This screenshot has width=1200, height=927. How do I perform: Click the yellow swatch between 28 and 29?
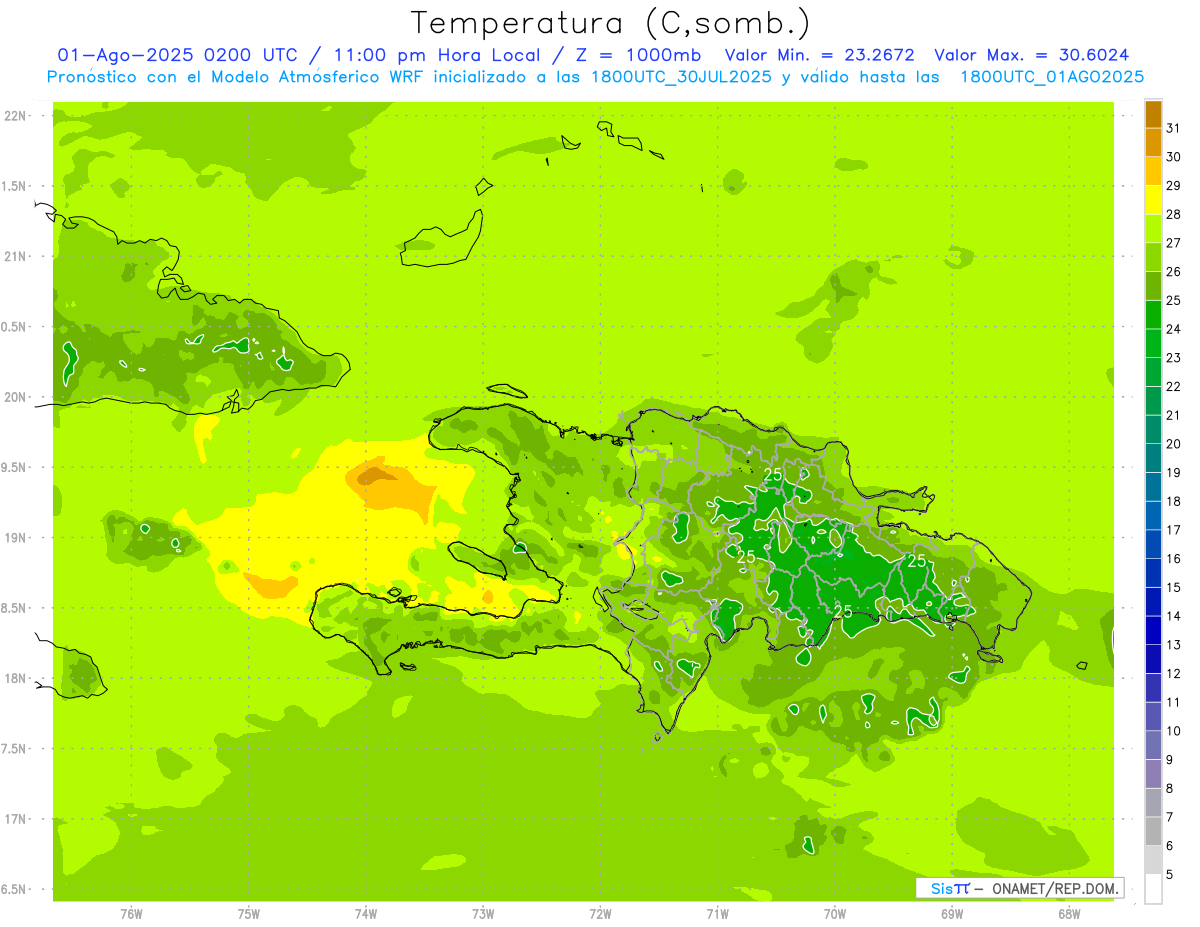1153,200
